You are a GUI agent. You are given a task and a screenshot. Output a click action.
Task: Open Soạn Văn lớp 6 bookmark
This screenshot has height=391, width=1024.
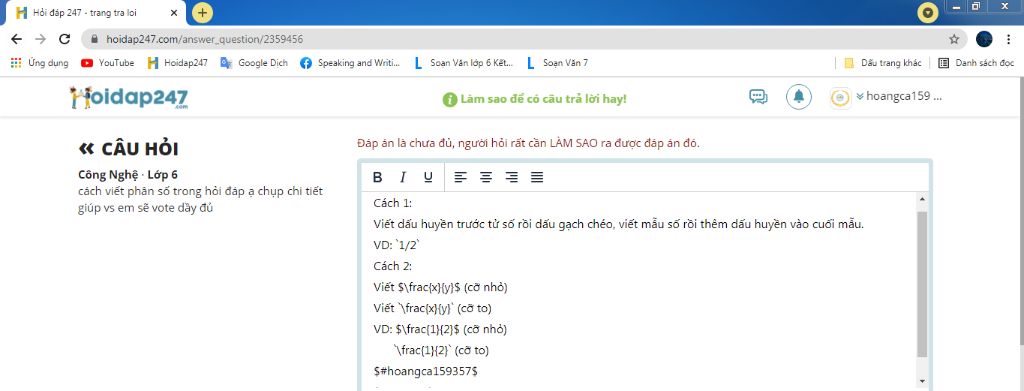[x=464, y=63]
